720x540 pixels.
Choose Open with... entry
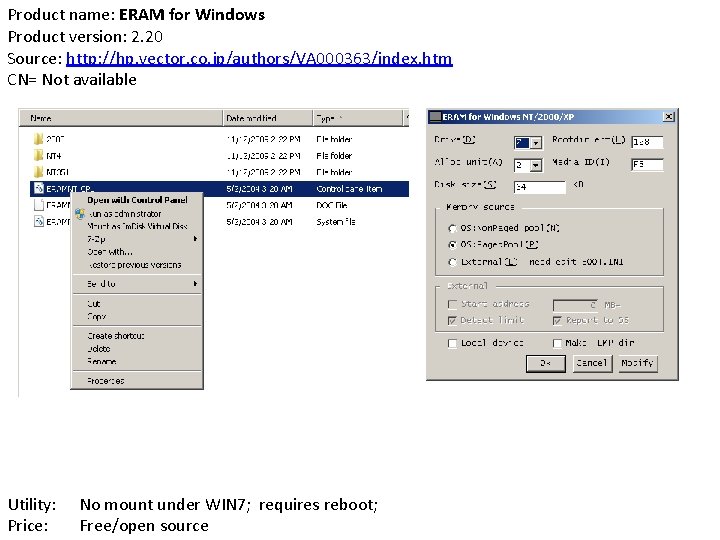[x=137, y=252]
